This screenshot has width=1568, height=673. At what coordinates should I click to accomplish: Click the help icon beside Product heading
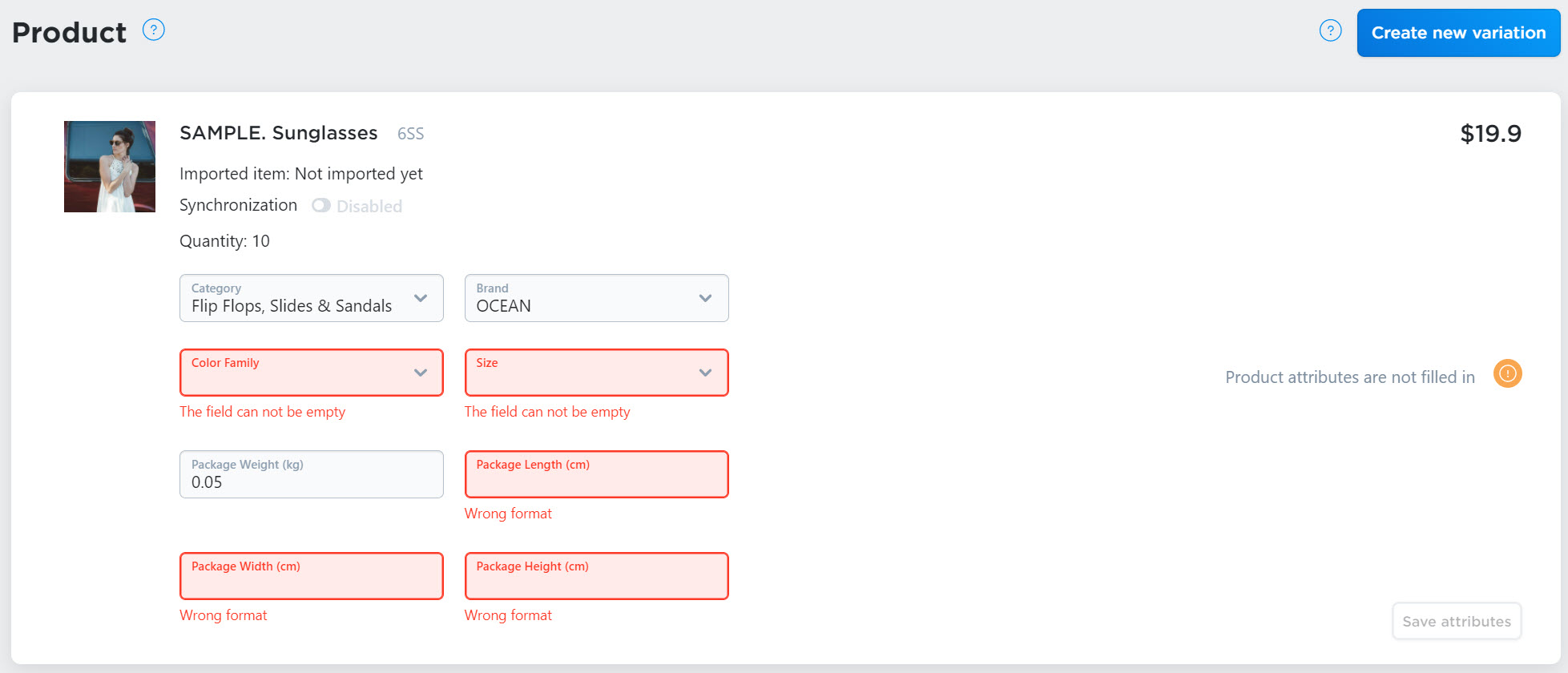point(153,30)
